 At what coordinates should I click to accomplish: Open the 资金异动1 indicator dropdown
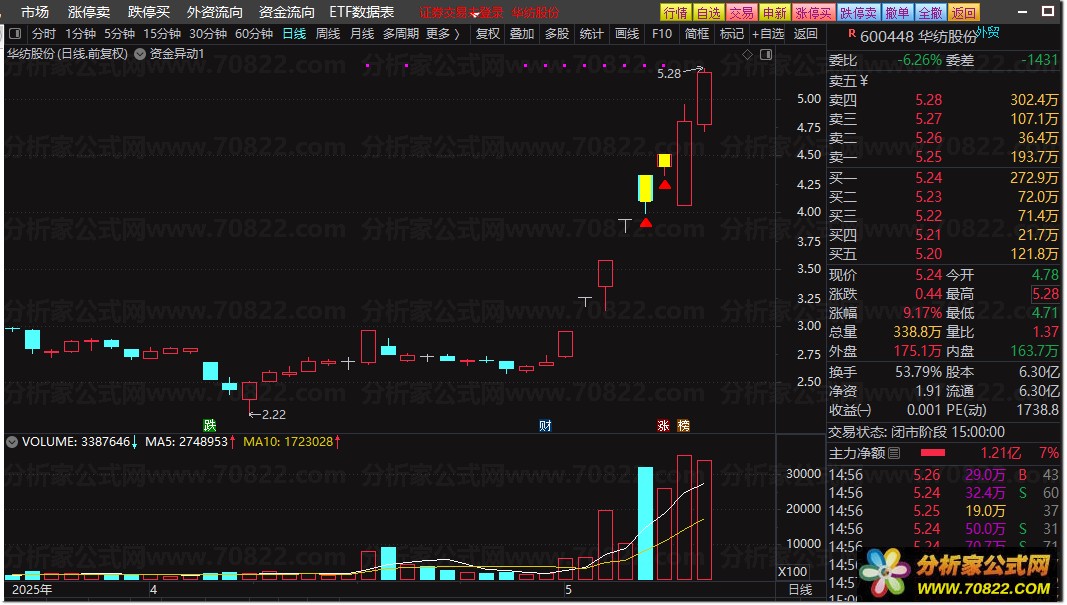pos(139,54)
